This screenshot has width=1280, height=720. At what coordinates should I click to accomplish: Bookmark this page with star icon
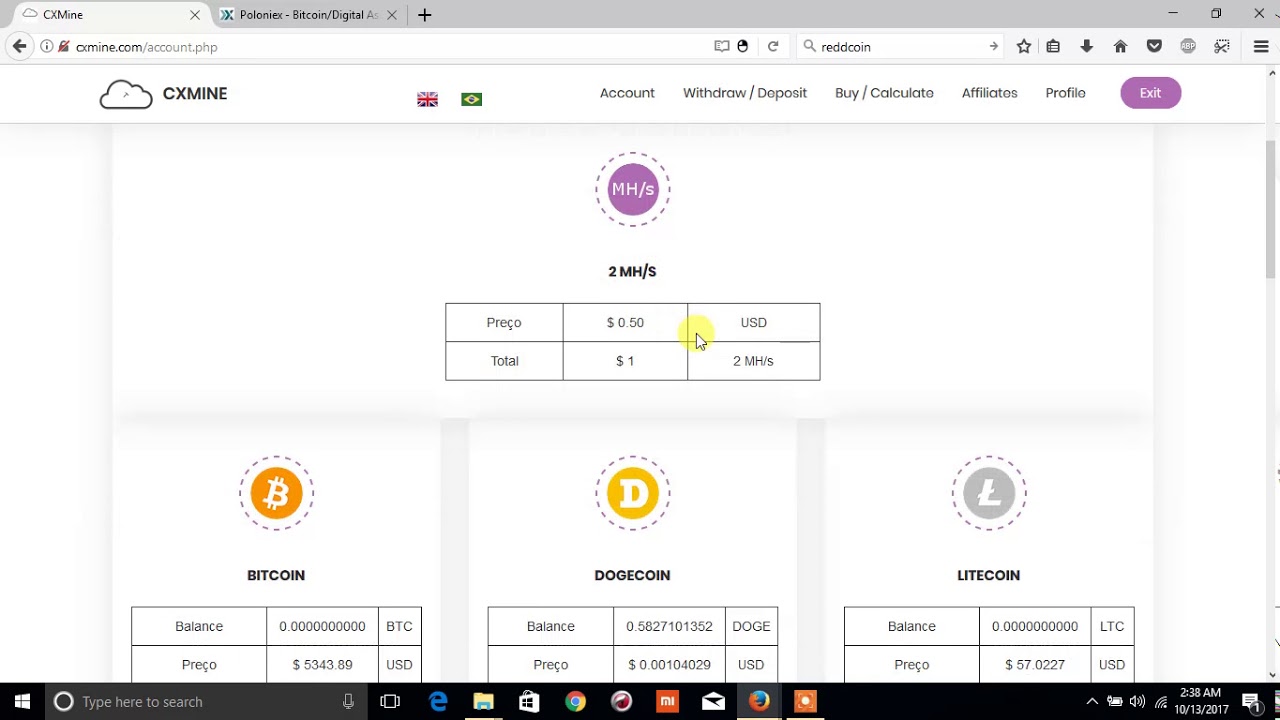pyautogui.click(x=1024, y=46)
